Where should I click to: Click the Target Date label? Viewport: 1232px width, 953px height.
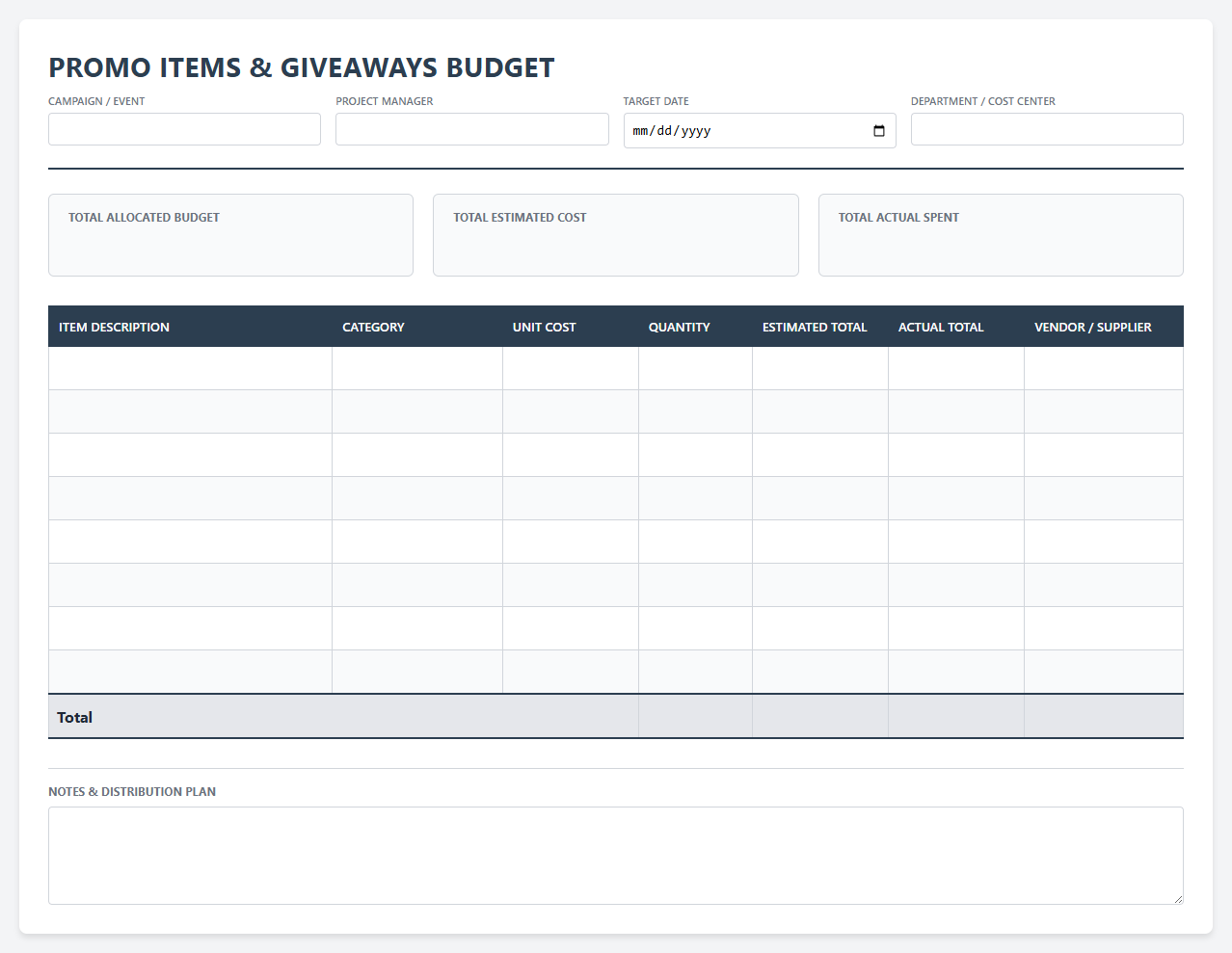pyautogui.click(x=656, y=101)
